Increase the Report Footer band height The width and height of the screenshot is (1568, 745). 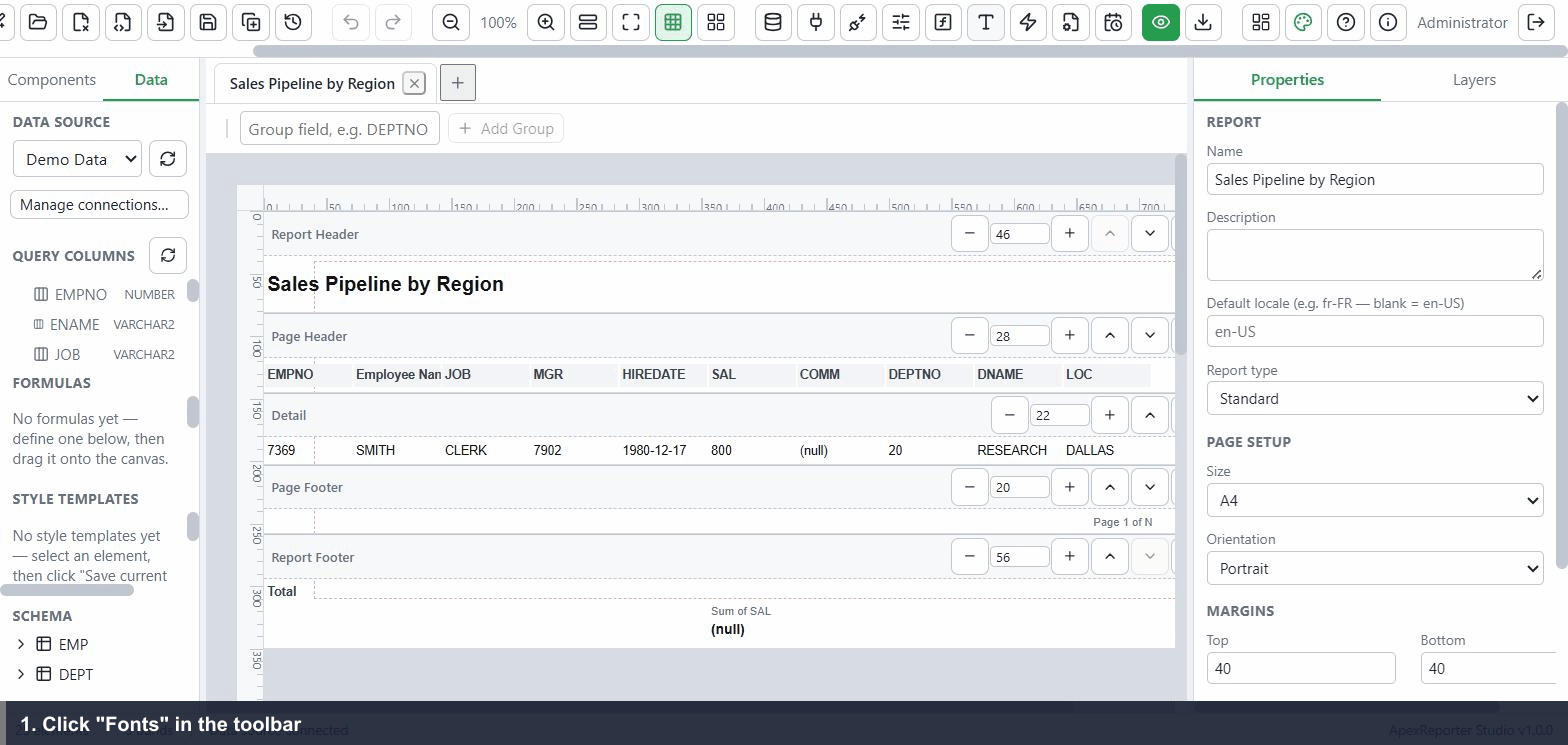coord(1070,556)
